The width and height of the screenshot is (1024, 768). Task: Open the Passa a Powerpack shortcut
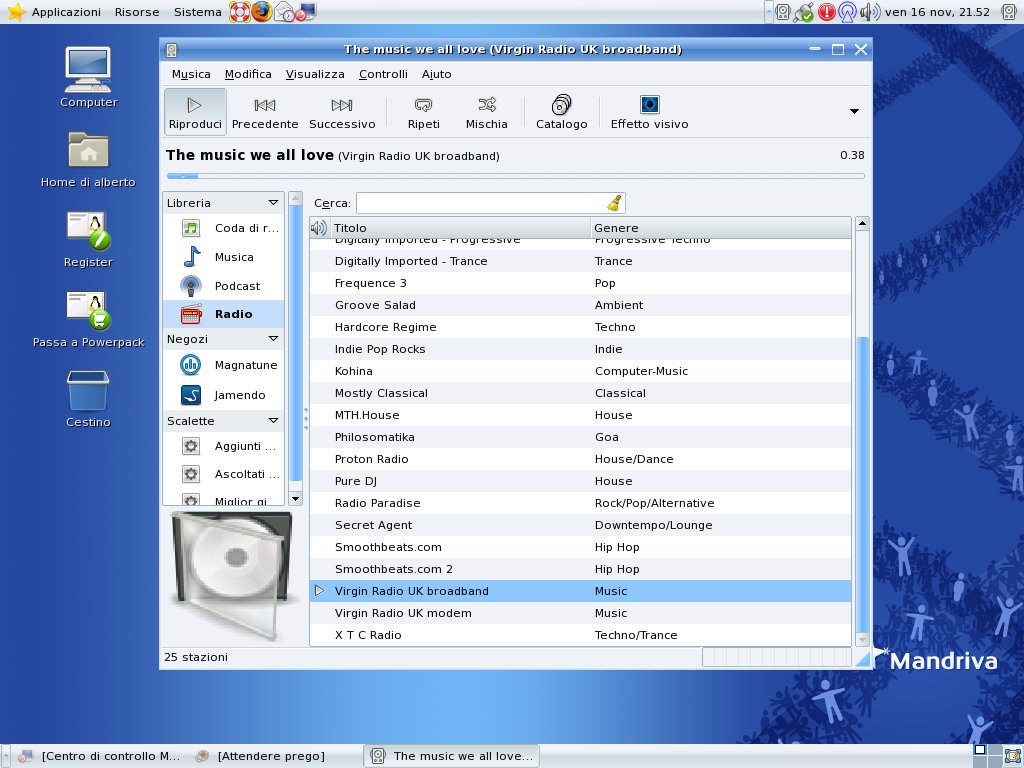(88, 319)
